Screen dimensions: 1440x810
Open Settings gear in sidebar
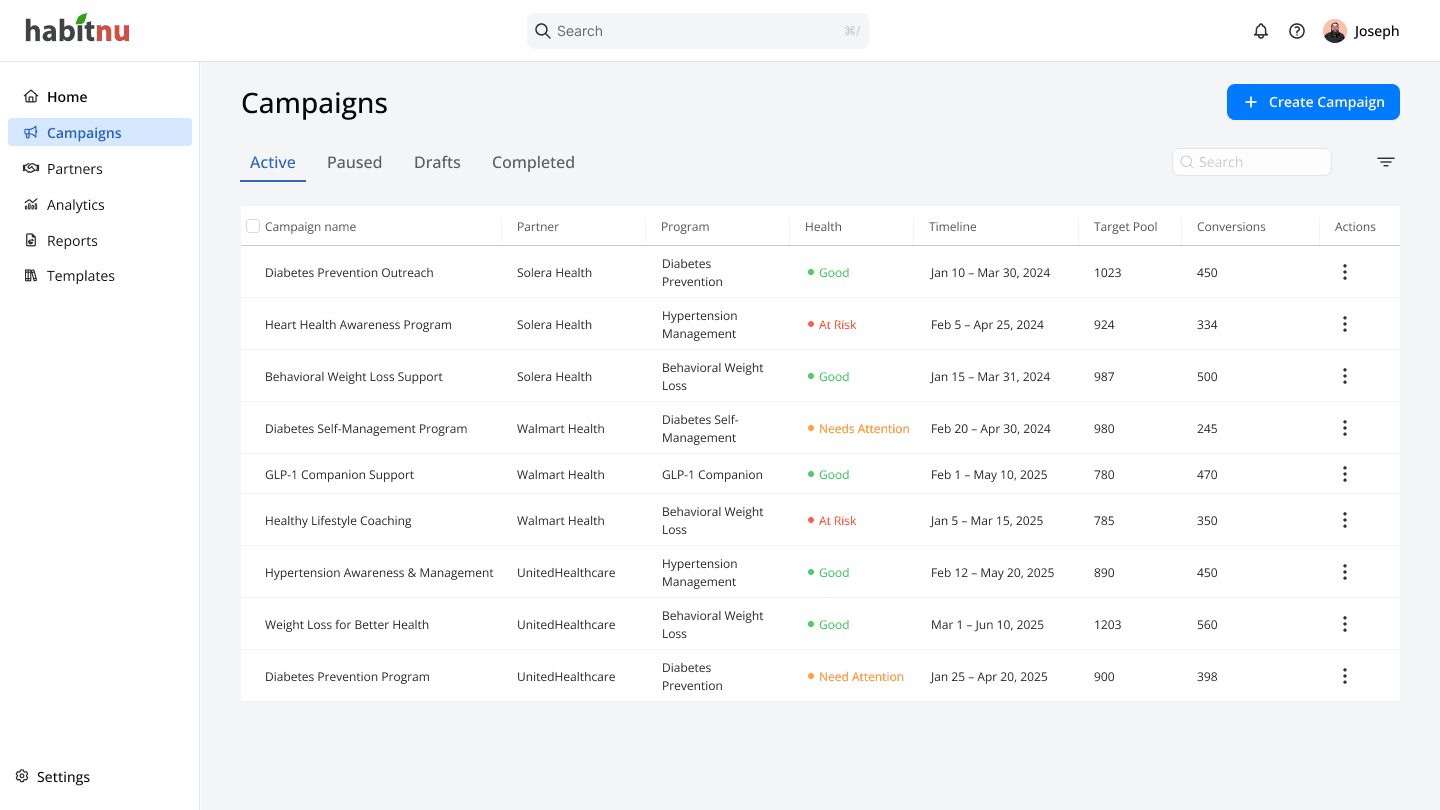pyautogui.click(x=22, y=776)
